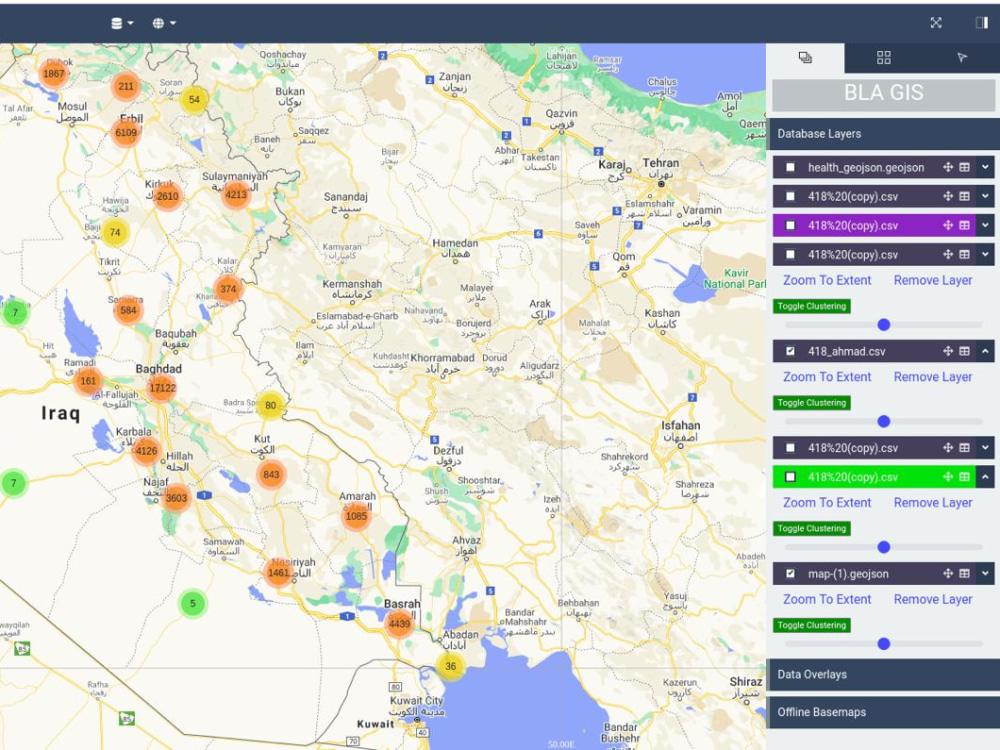This screenshot has width=1000, height=750.
Task: Toggle Clustering for map-(1).geojson
Action: 811,625
